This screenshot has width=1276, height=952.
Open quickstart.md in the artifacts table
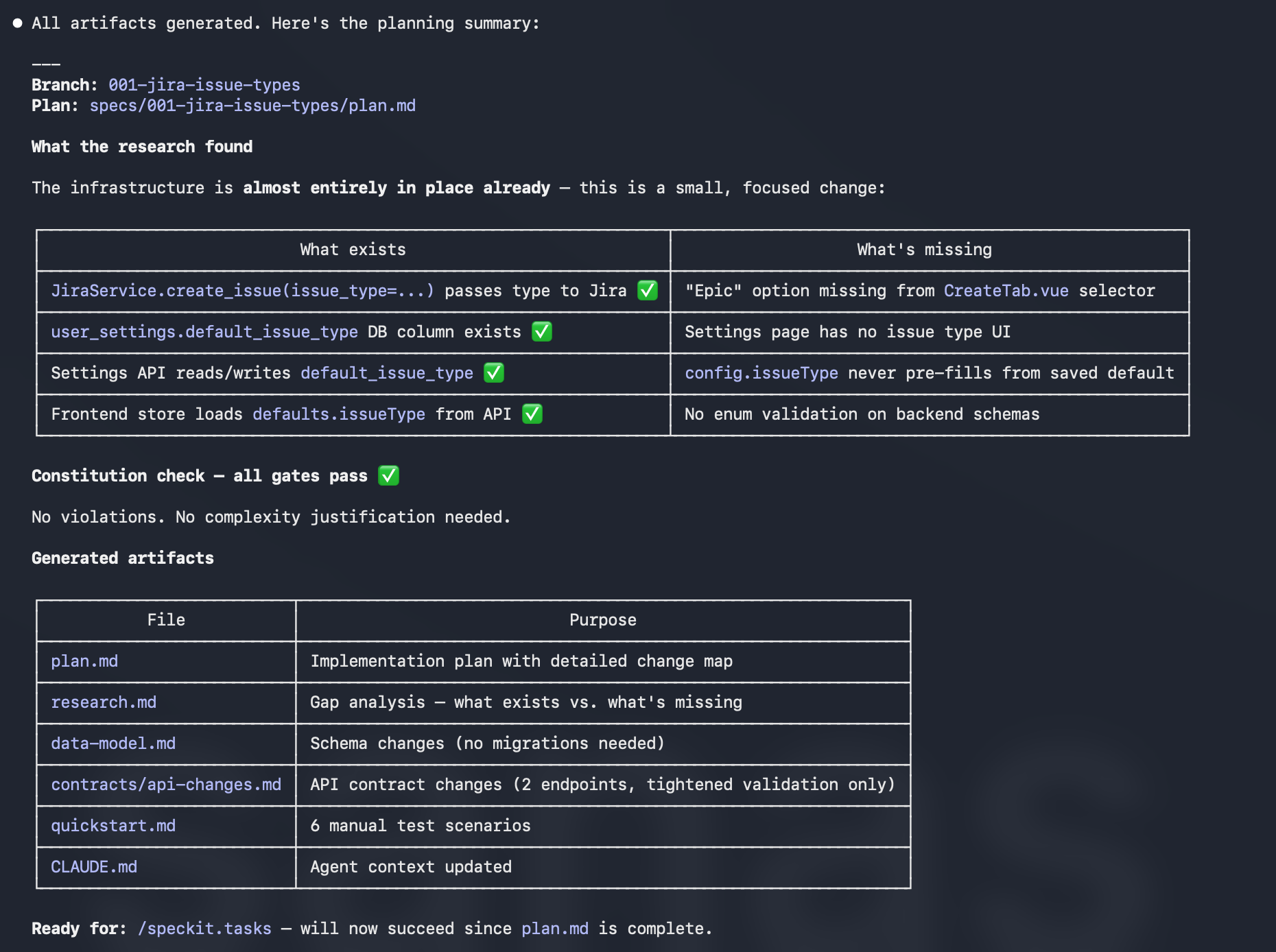(x=113, y=826)
